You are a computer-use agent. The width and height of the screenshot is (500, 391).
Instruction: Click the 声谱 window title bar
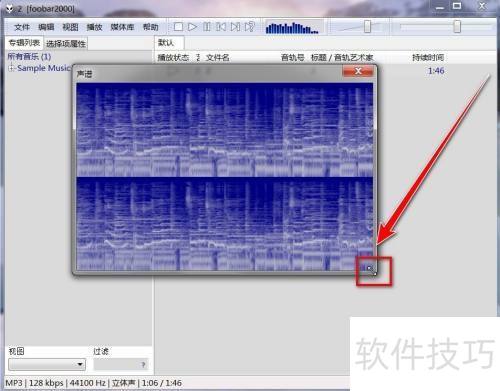208,74
